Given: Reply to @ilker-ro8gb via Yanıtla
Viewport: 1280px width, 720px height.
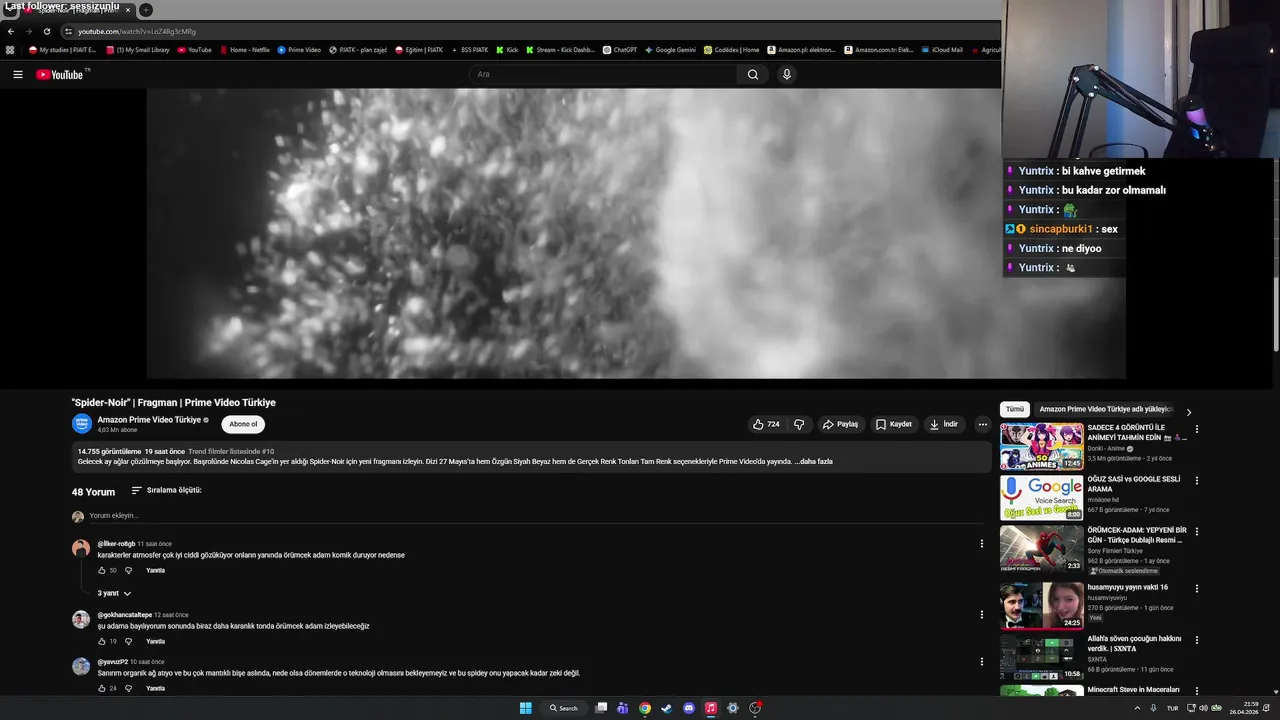Looking at the screenshot, I should point(155,570).
